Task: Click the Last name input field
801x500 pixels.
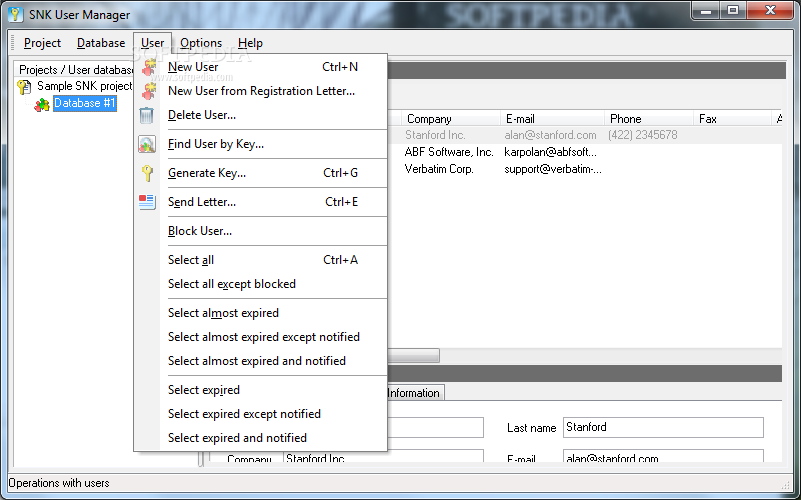Action: tap(663, 427)
